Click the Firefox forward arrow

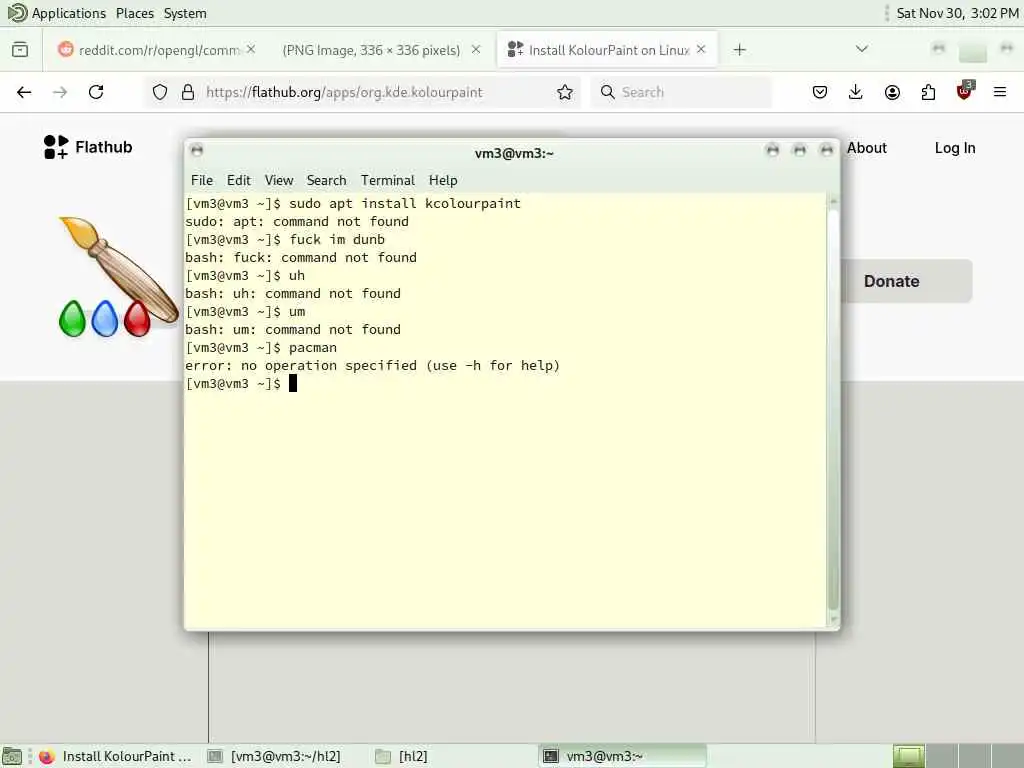pos(60,92)
